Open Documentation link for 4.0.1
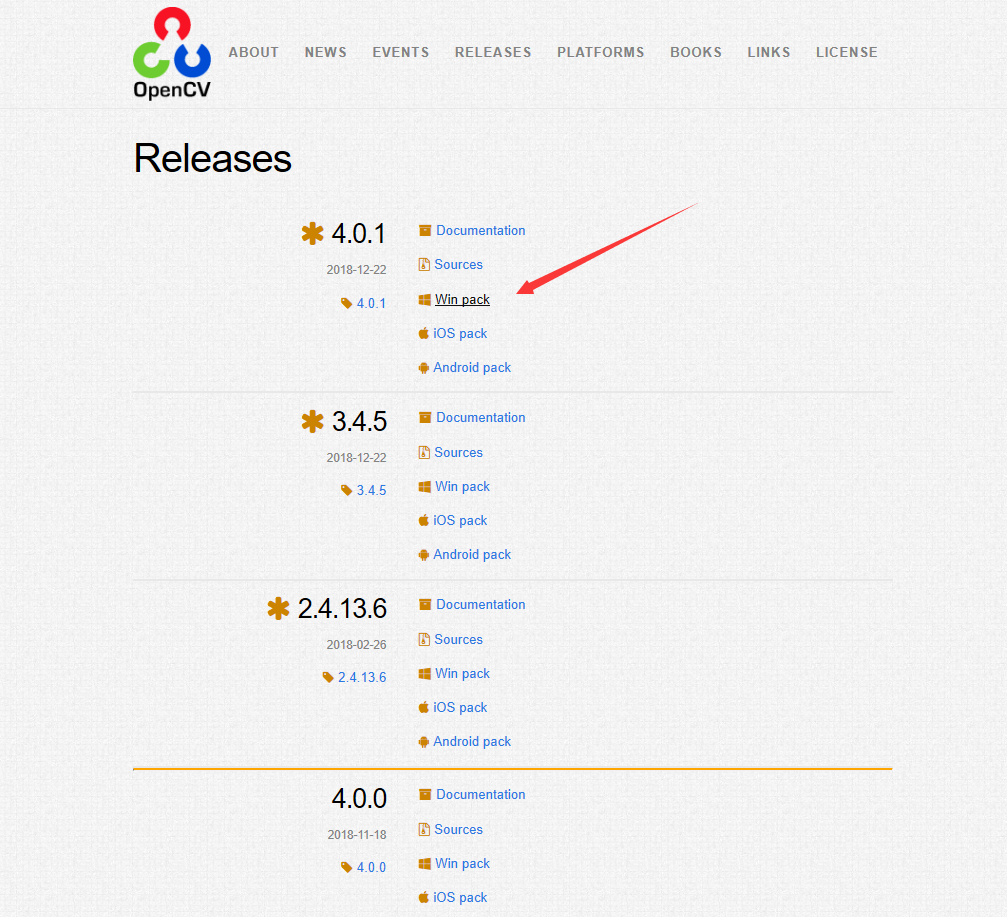 pyautogui.click(x=480, y=231)
